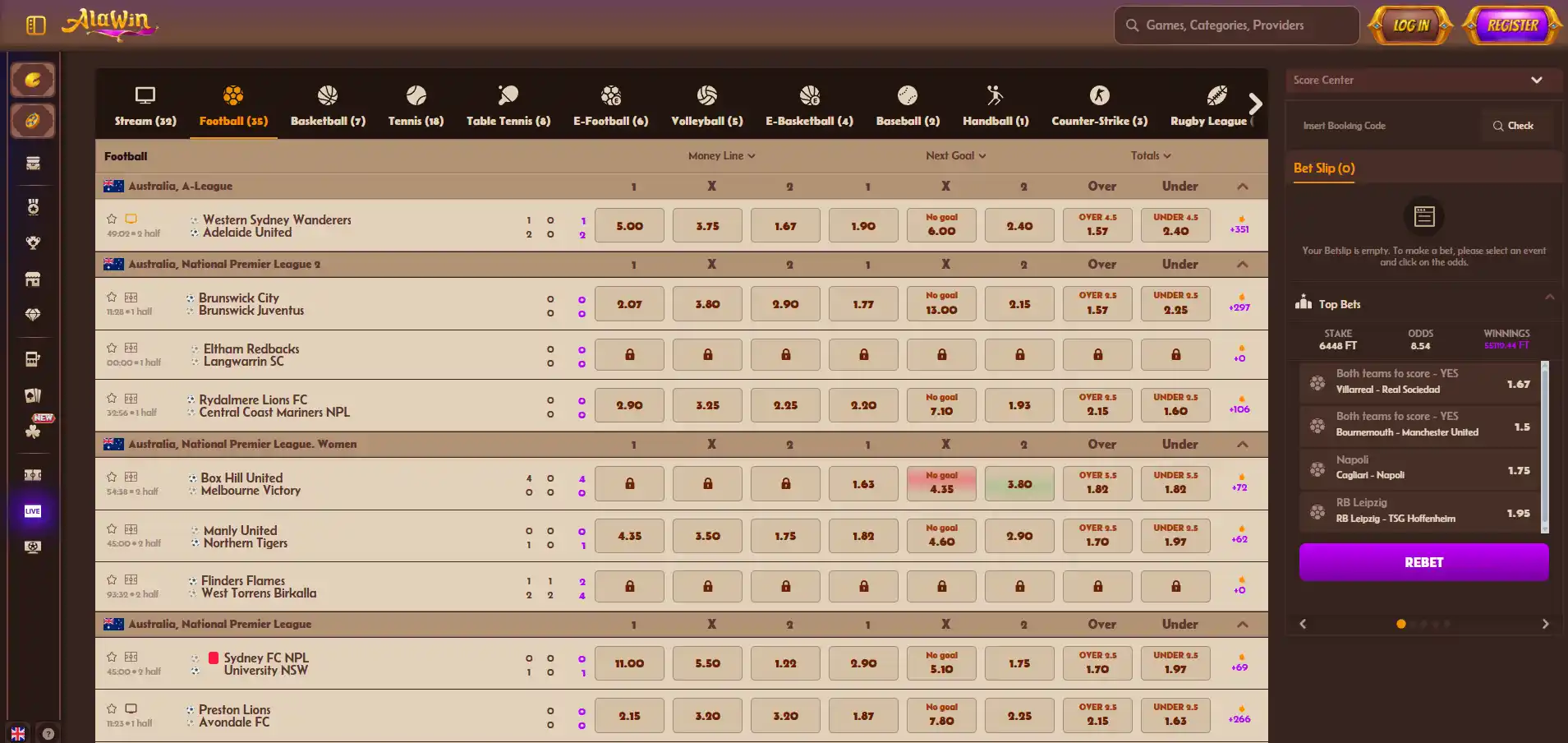Star the Sydney FC NPL match

[112, 657]
